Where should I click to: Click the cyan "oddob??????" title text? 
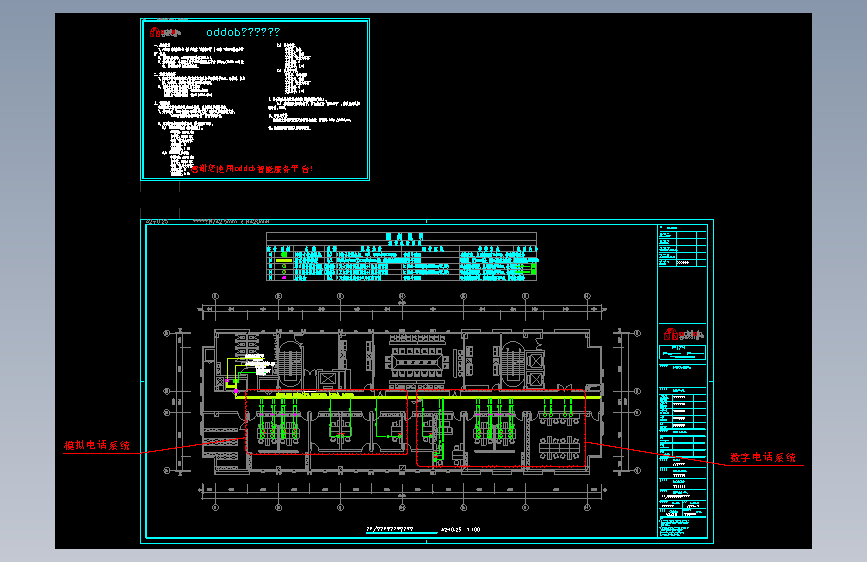tap(243, 32)
